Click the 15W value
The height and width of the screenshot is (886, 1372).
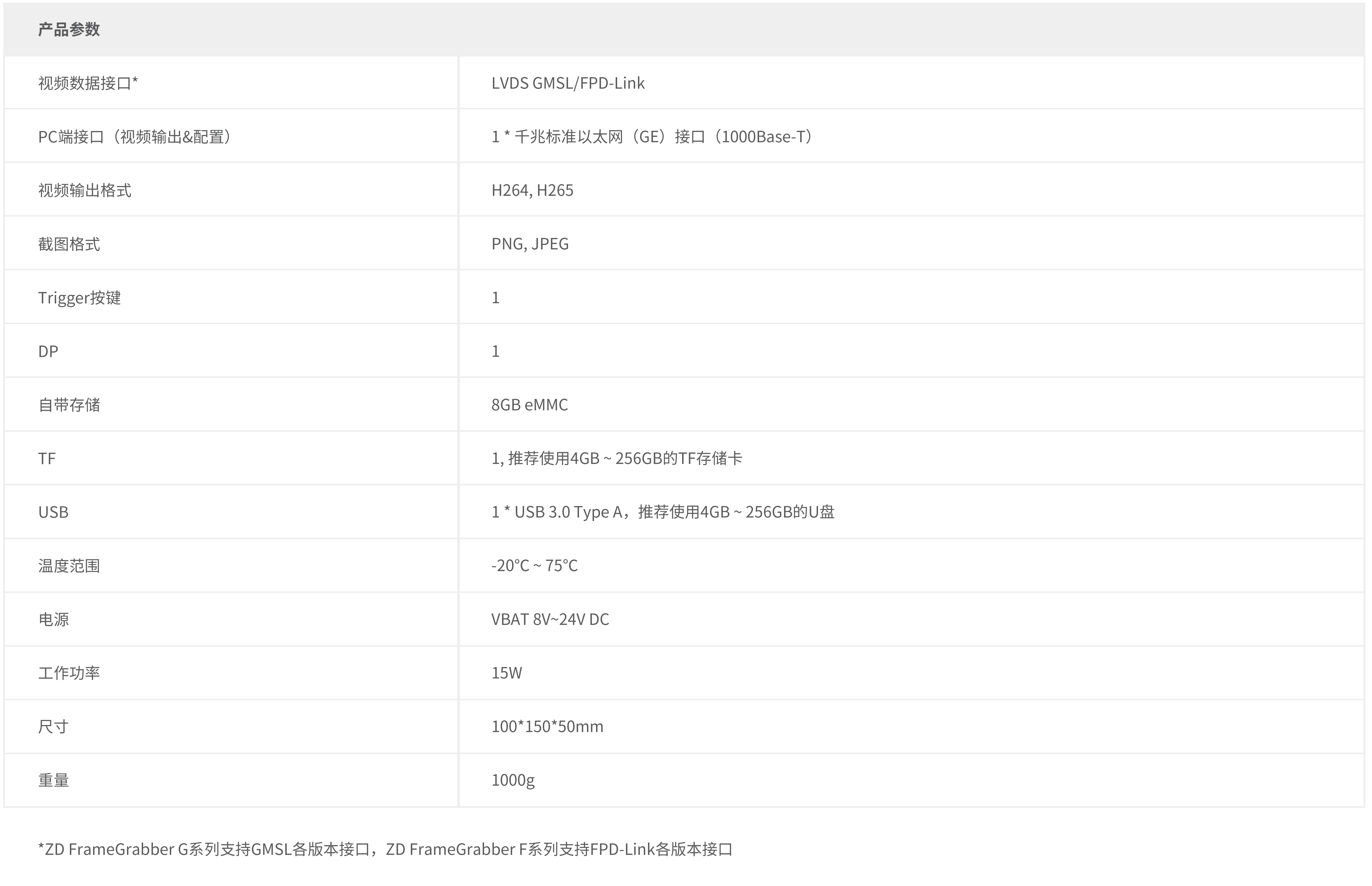[507, 673]
